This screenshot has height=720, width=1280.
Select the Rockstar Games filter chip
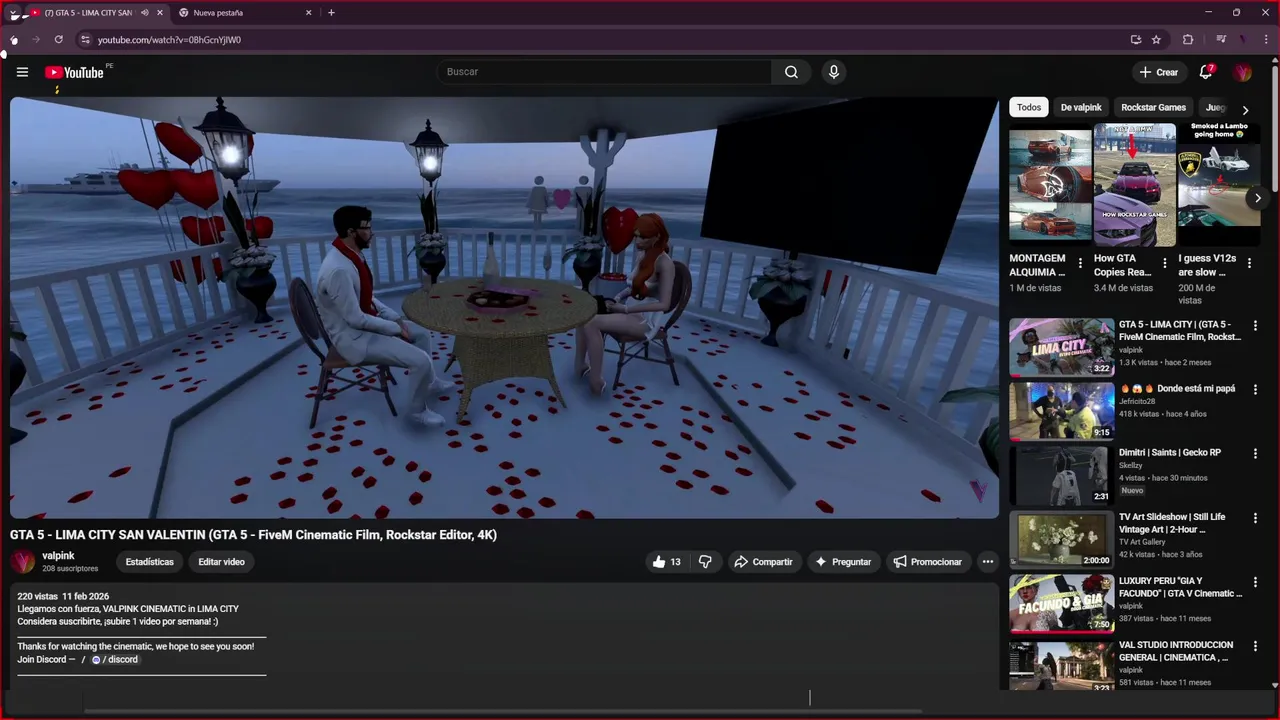click(x=1153, y=107)
